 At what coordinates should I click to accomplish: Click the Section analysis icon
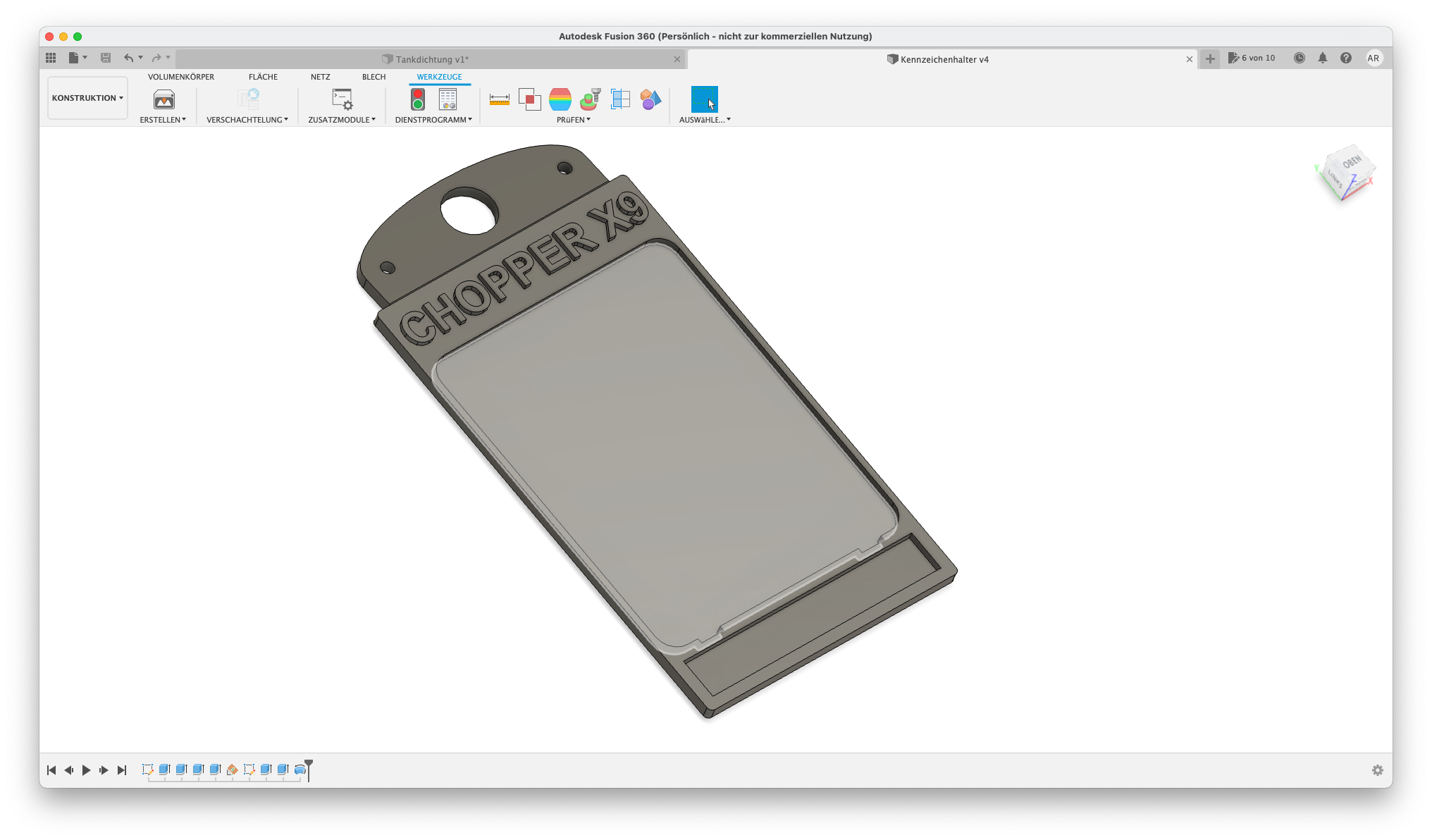coord(620,99)
